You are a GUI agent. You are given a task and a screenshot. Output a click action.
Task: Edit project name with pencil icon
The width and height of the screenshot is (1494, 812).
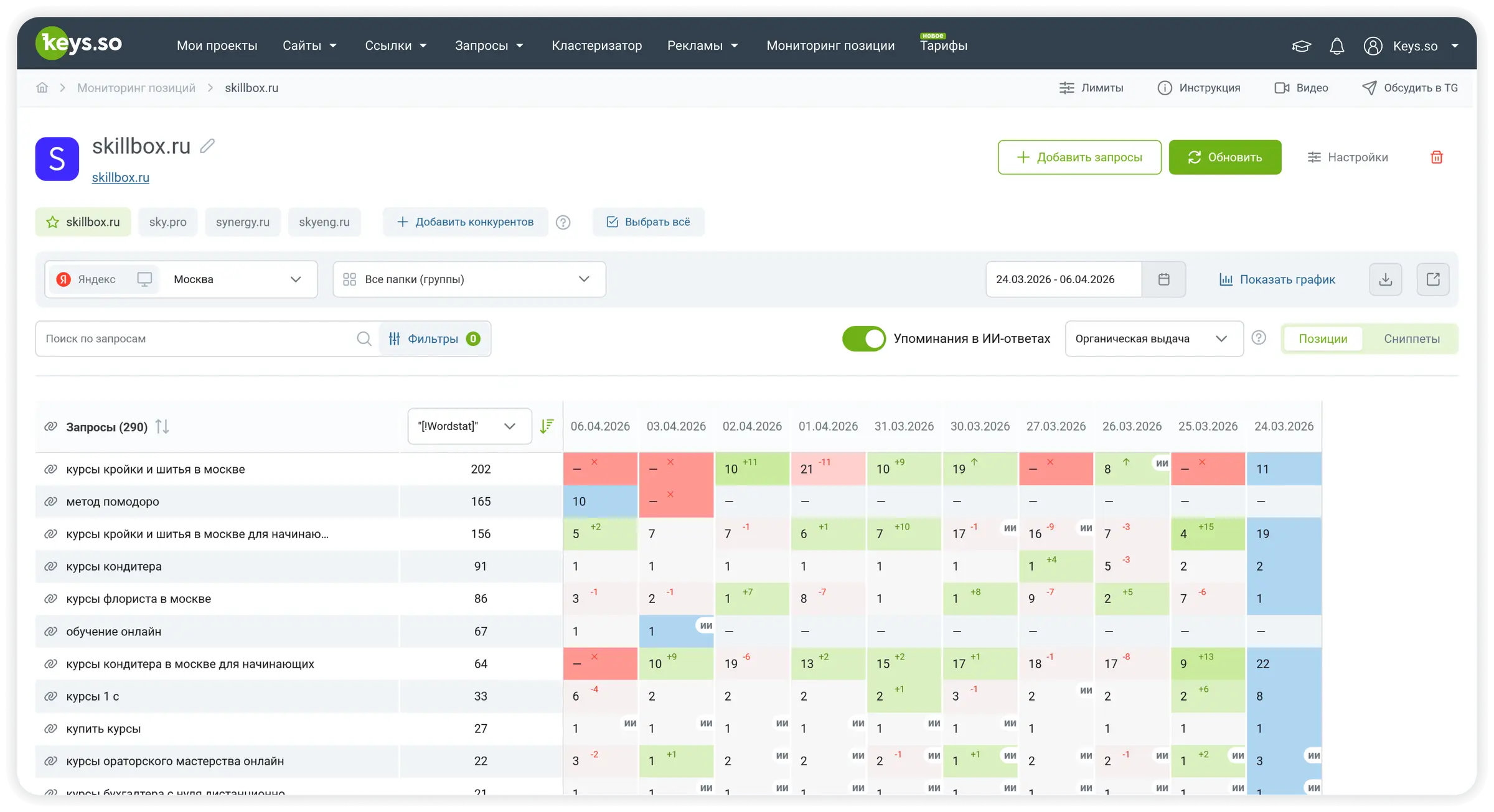pos(207,146)
